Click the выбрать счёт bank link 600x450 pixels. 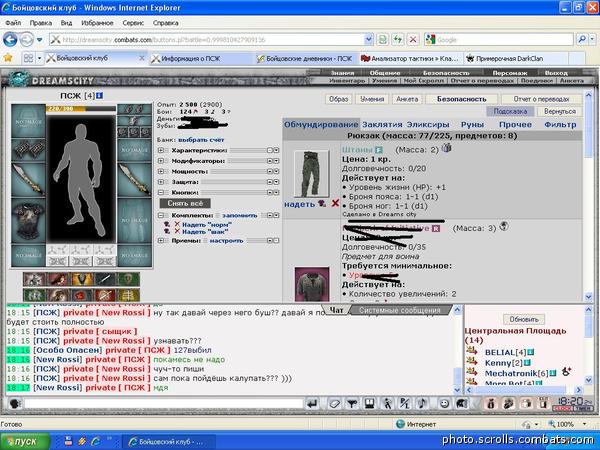201,140
